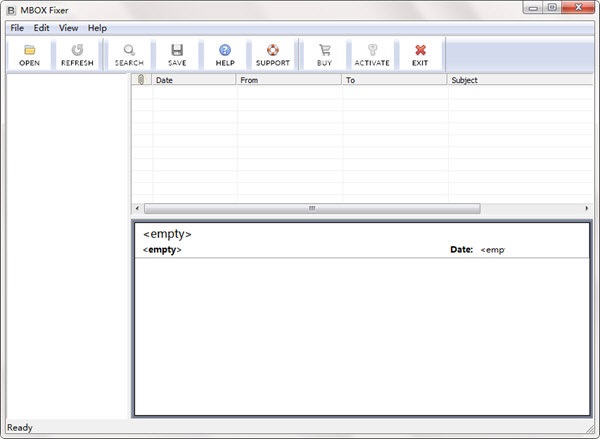
Task: Click the Refresh toolbar icon
Action: 77,50
